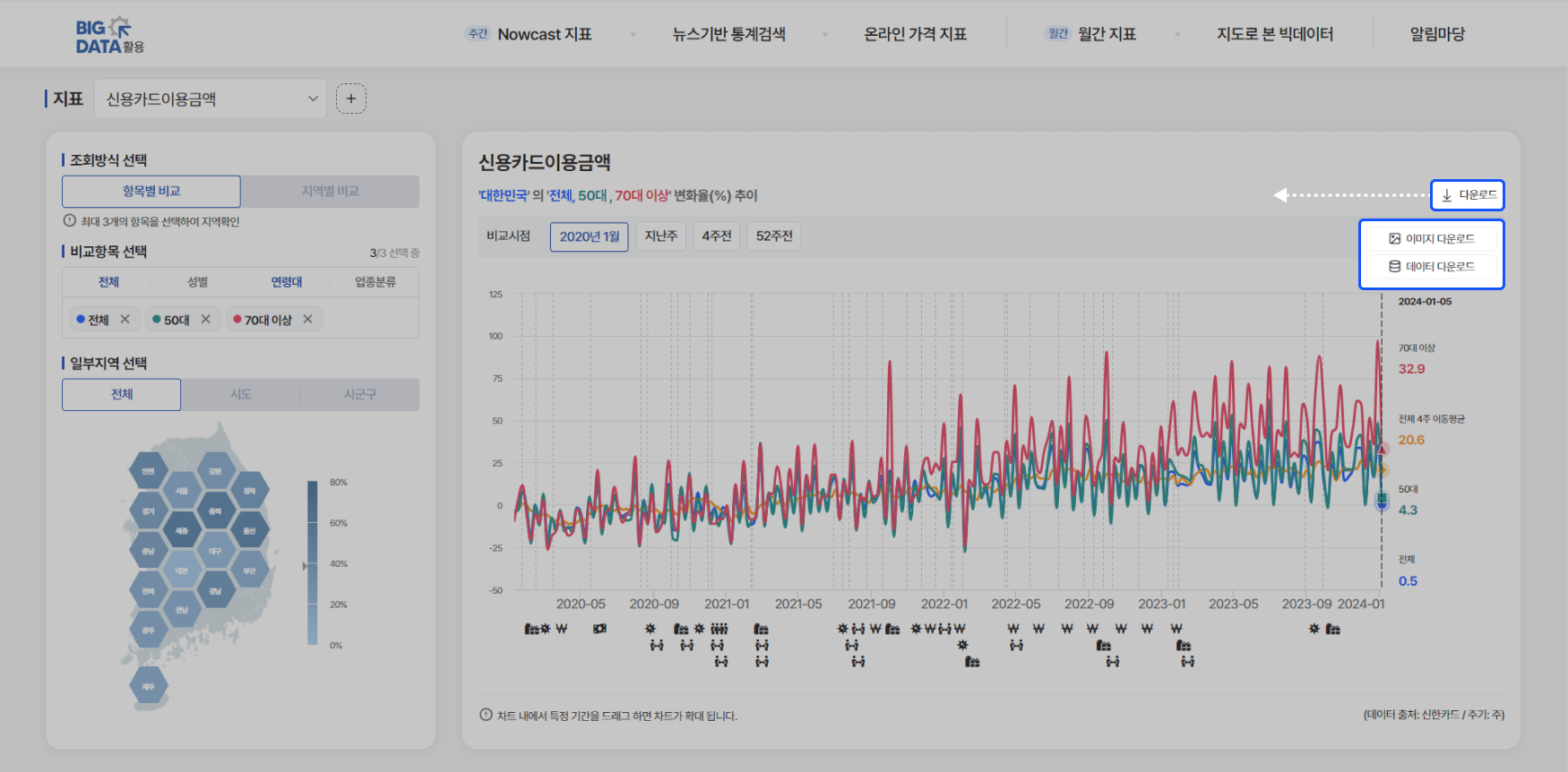
Task: Click the 전남 hexagon on the map
Action: (x=182, y=610)
